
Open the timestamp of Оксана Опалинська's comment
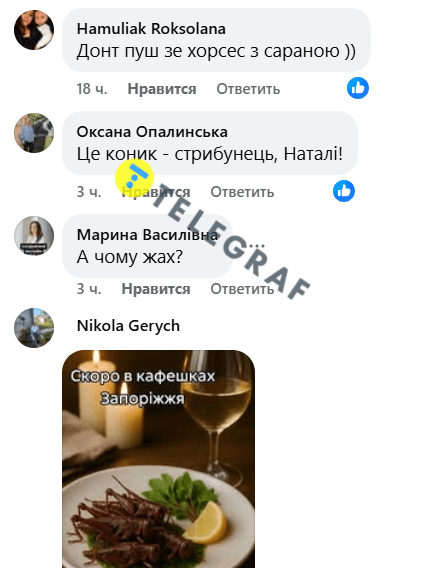click(x=89, y=192)
